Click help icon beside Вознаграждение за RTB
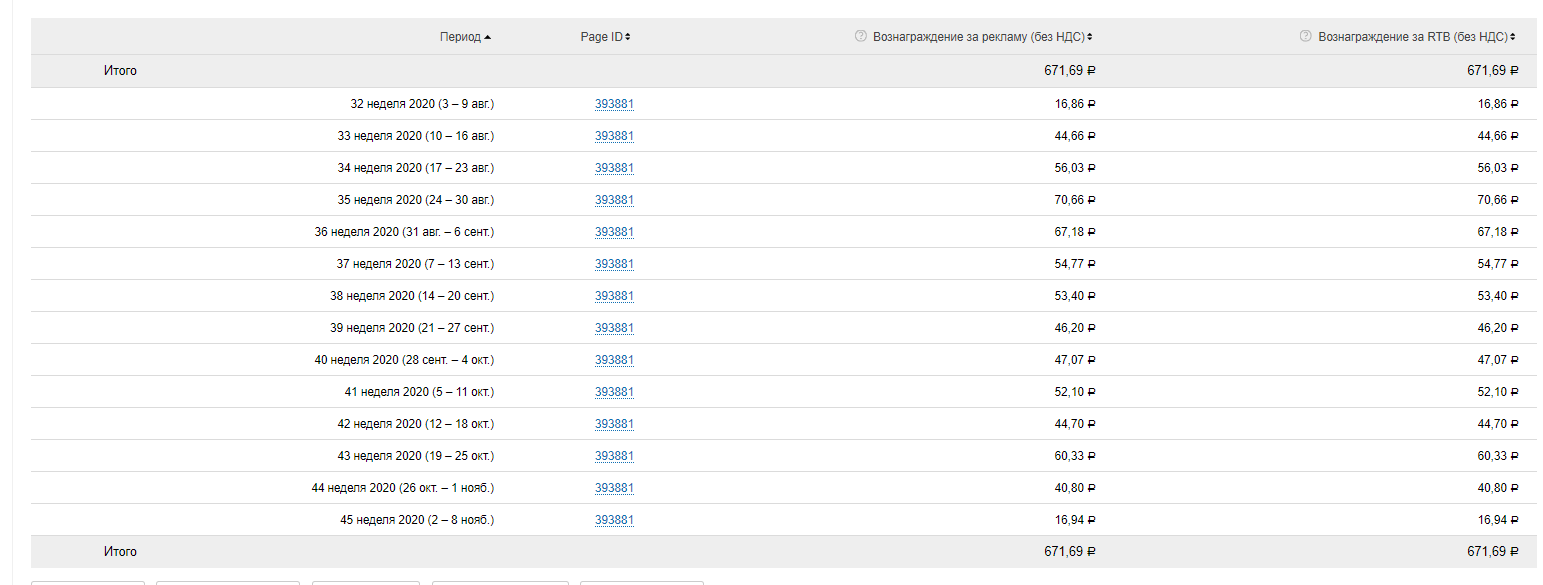Screen dimensions: 1543x585 click(x=1305, y=37)
